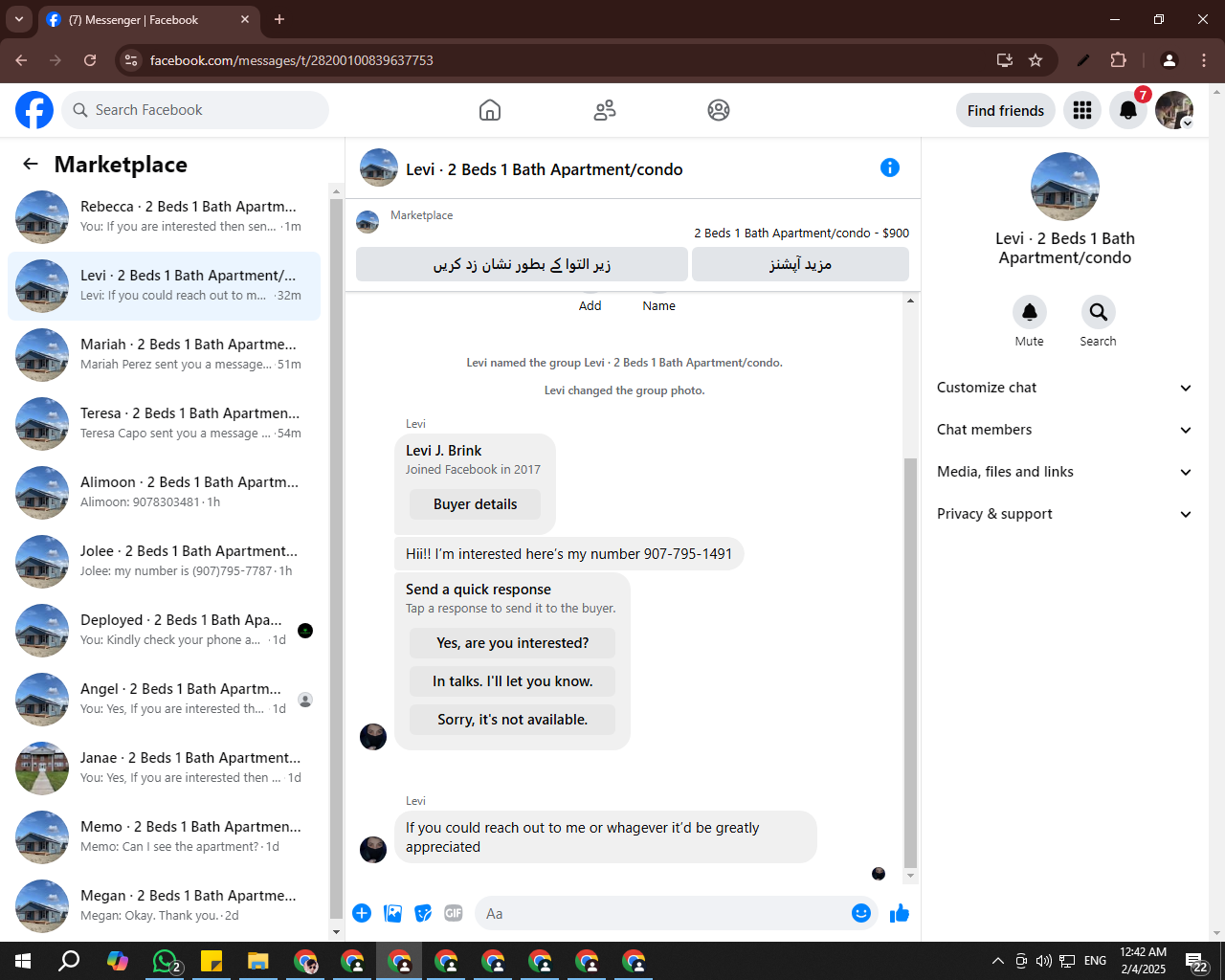Mute the Levi conversation
1225x980 pixels.
coord(1030,312)
